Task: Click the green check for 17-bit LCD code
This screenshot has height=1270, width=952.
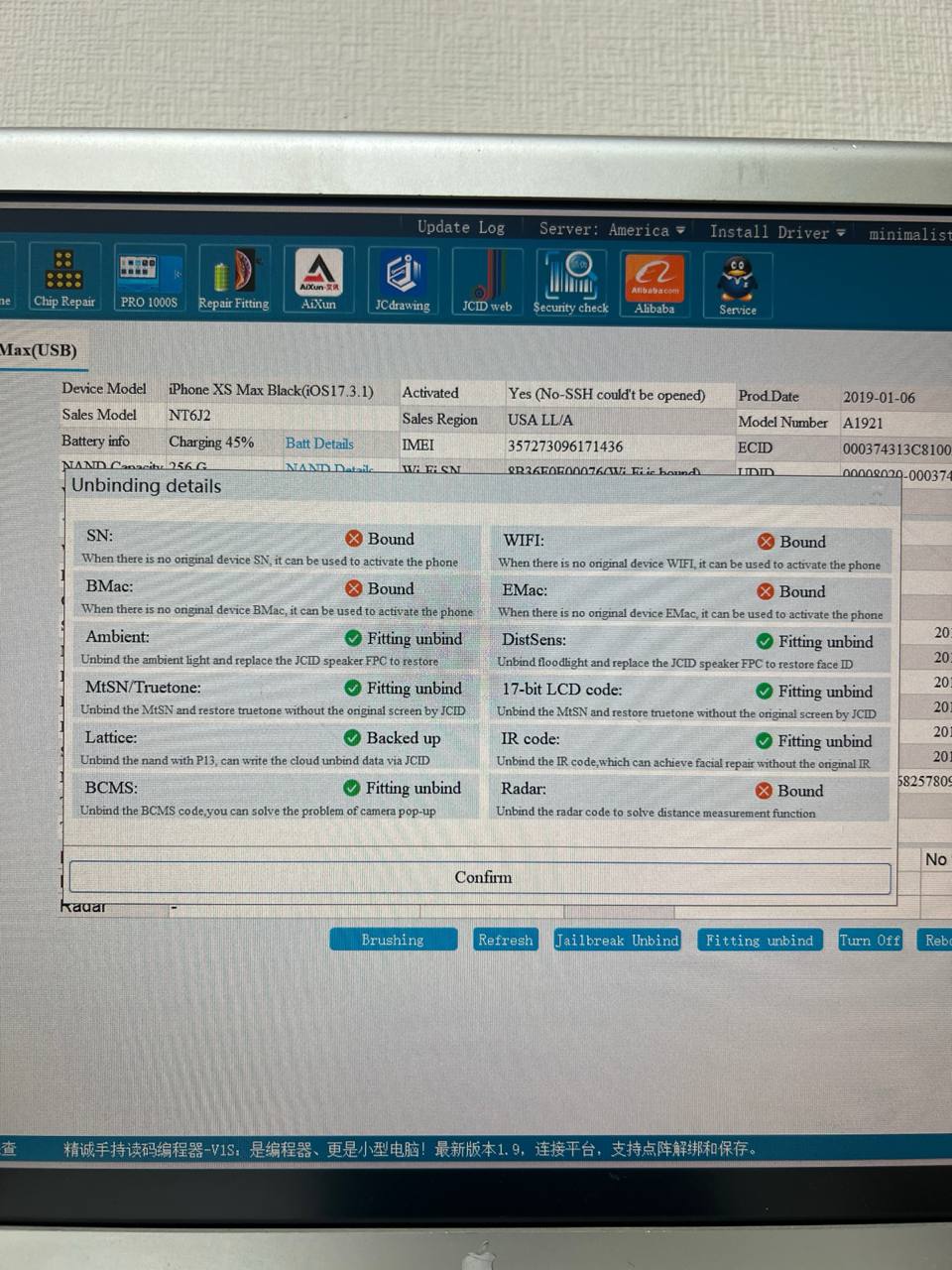Action: click(x=764, y=691)
